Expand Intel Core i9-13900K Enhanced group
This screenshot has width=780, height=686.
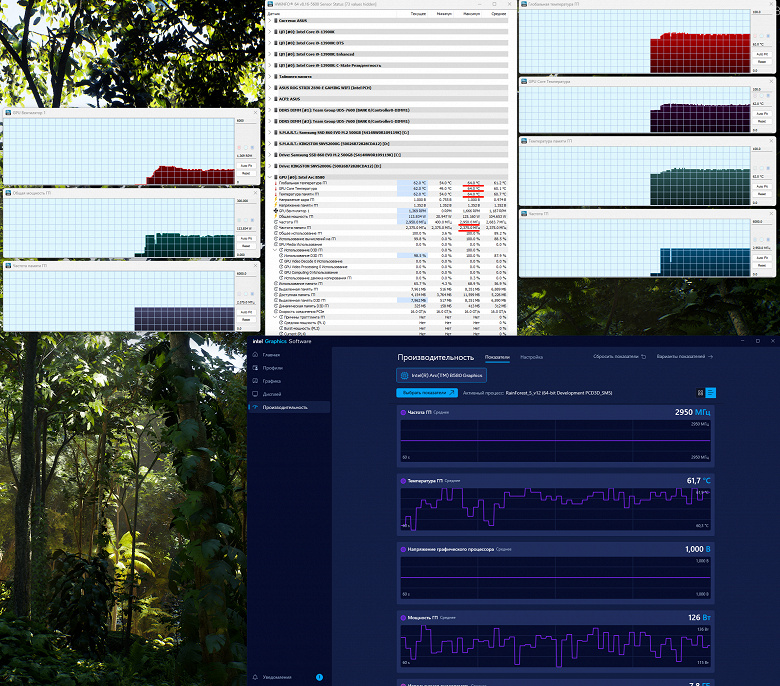pos(270,54)
